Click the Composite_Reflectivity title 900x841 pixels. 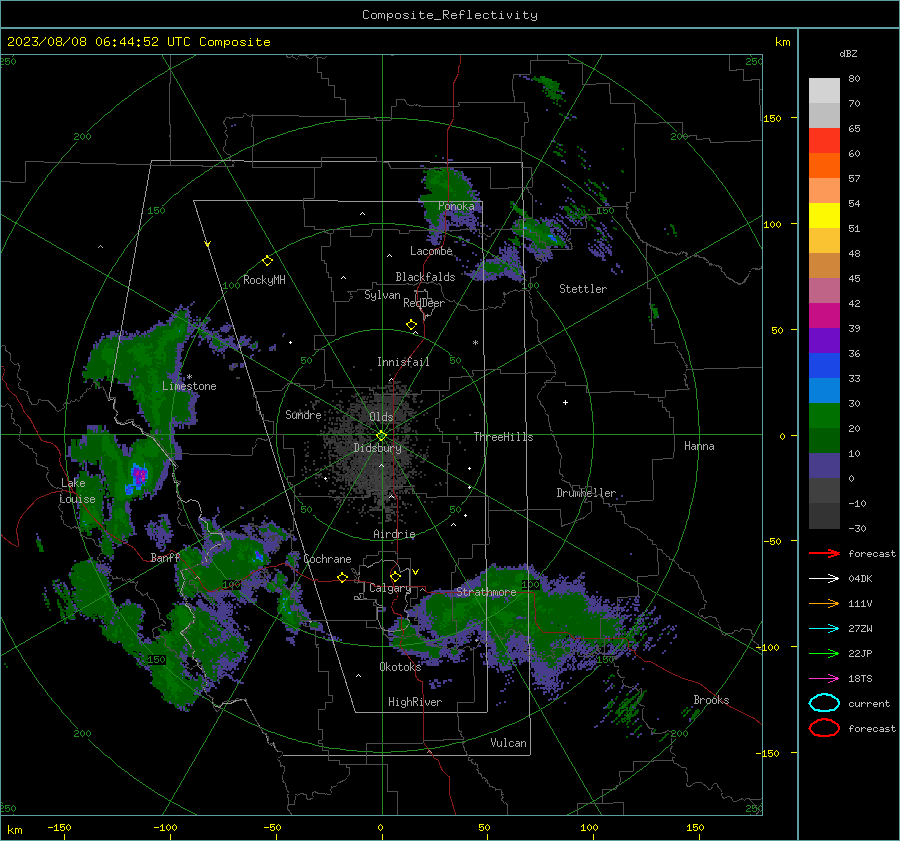coord(450,15)
